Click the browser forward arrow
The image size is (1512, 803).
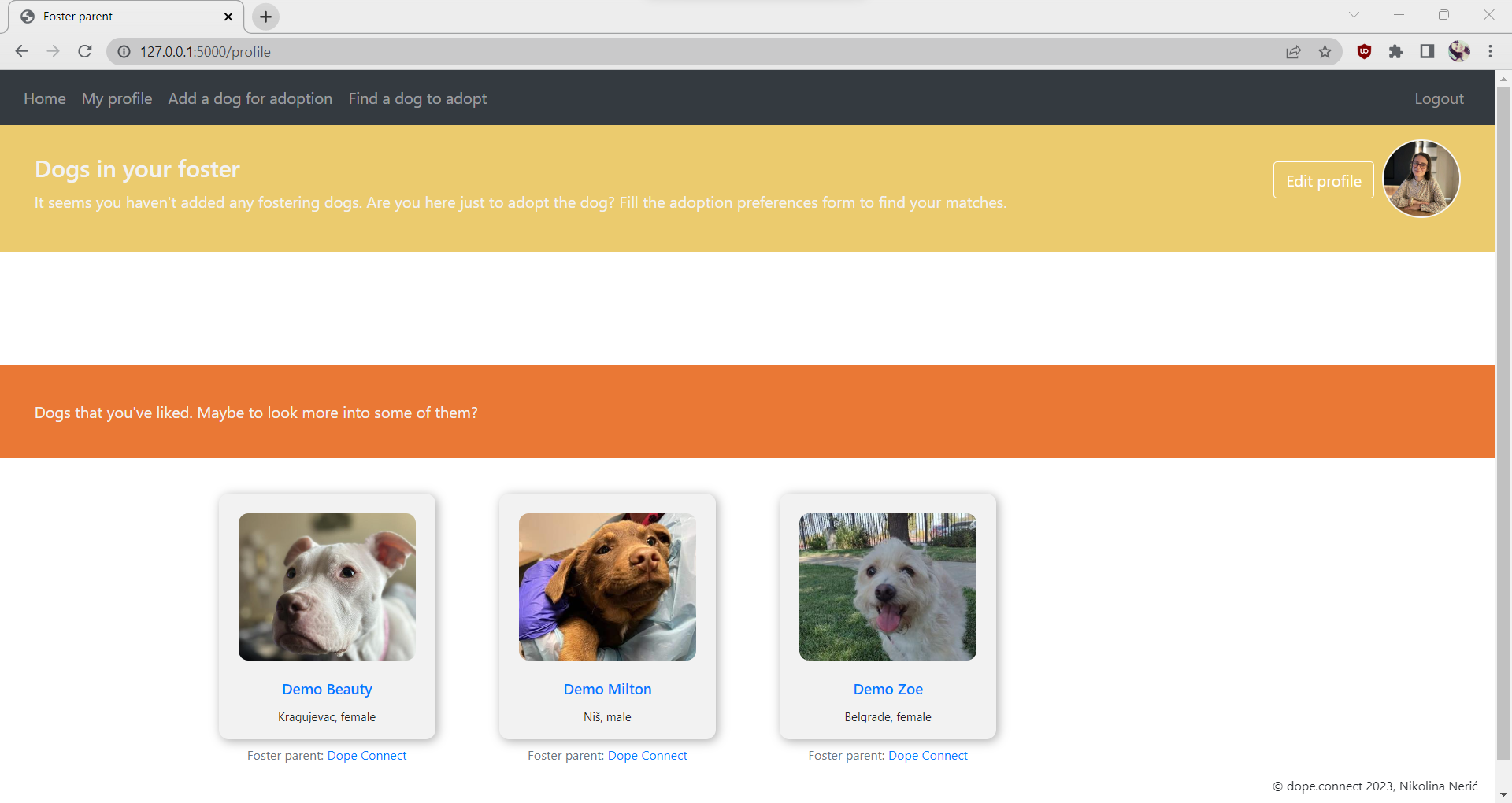(53, 51)
